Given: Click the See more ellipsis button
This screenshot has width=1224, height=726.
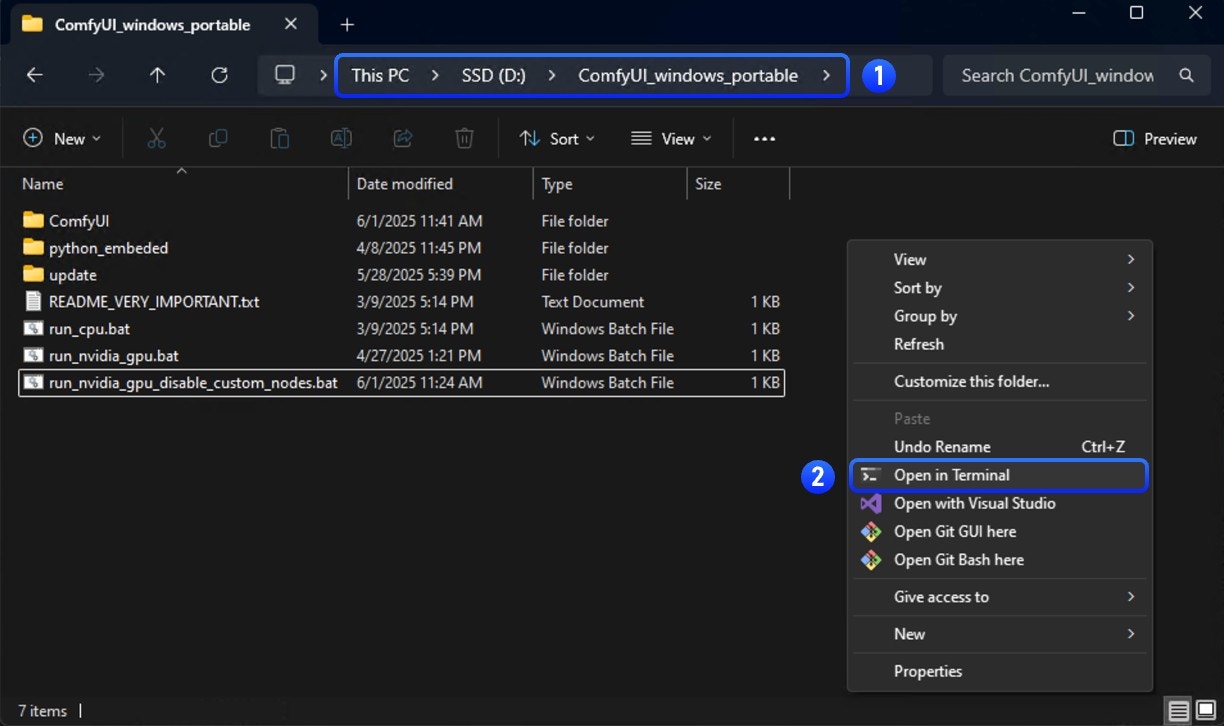Looking at the screenshot, I should point(764,138).
